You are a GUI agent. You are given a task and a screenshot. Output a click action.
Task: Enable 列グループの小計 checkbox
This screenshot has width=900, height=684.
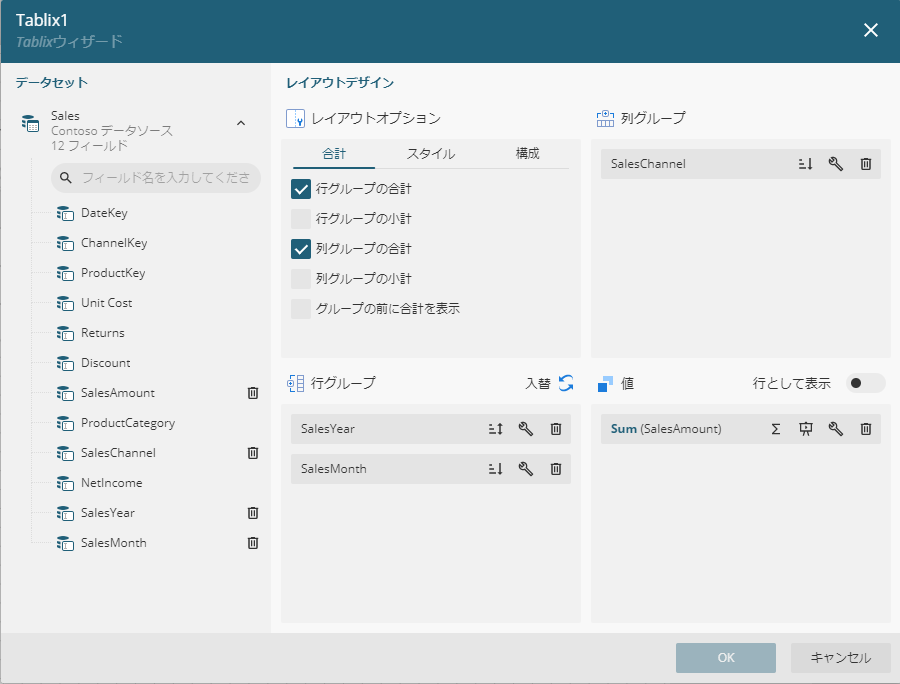pos(301,279)
